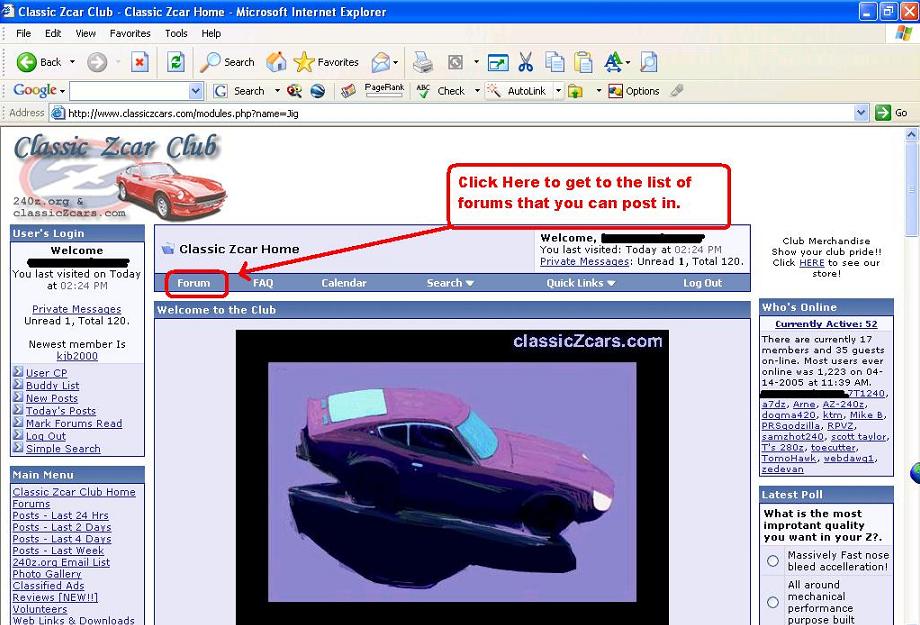Viewport: 920px width, 625px height.
Task: Click the Paste clipboard icon
Action: [583, 62]
